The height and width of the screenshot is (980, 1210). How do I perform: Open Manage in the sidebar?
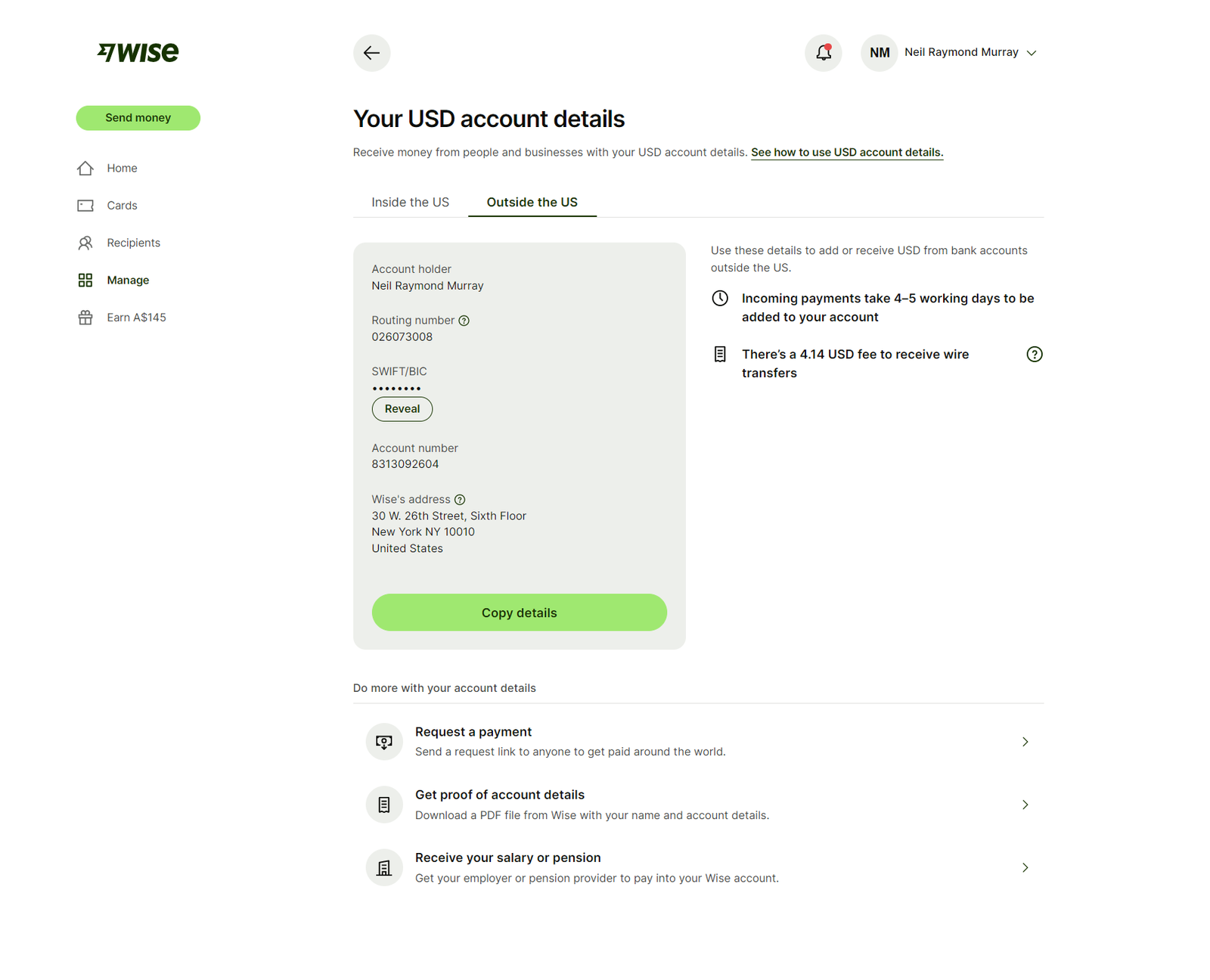(x=128, y=281)
